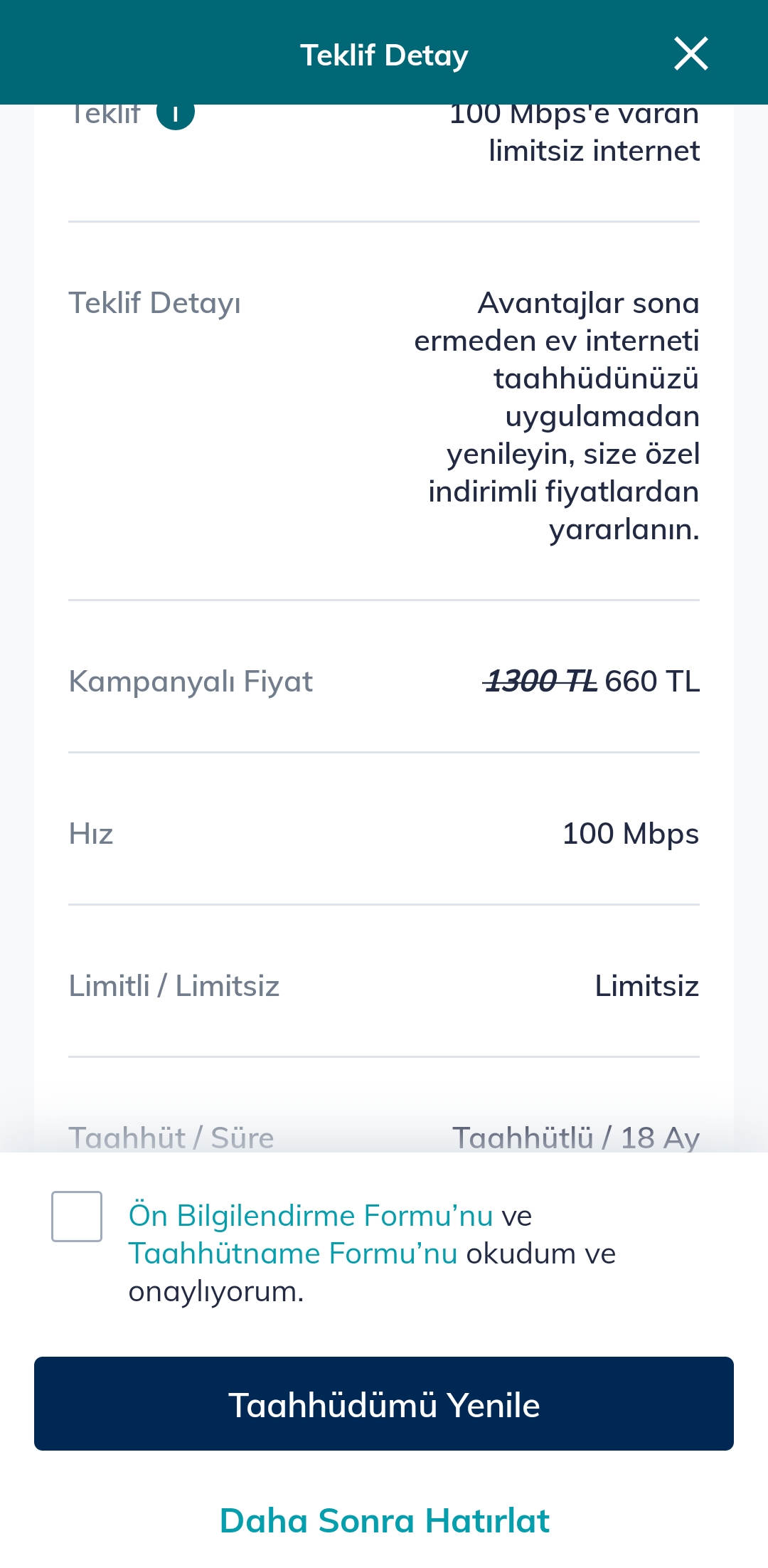Screen dimensions: 768x1568
Task: Tap the 660 TL discounted price
Action: [x=652, y=682]
